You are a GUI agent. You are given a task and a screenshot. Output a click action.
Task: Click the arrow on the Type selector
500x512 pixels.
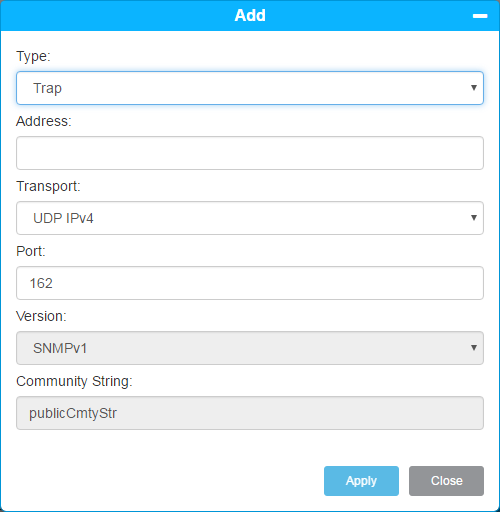pos(474,88)
